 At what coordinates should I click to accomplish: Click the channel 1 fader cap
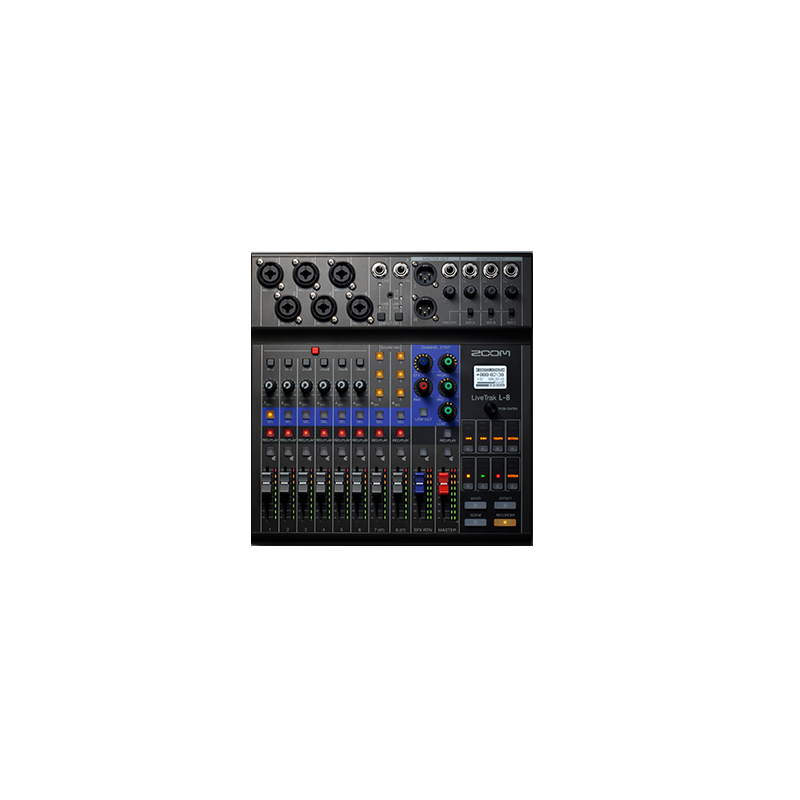266,482
